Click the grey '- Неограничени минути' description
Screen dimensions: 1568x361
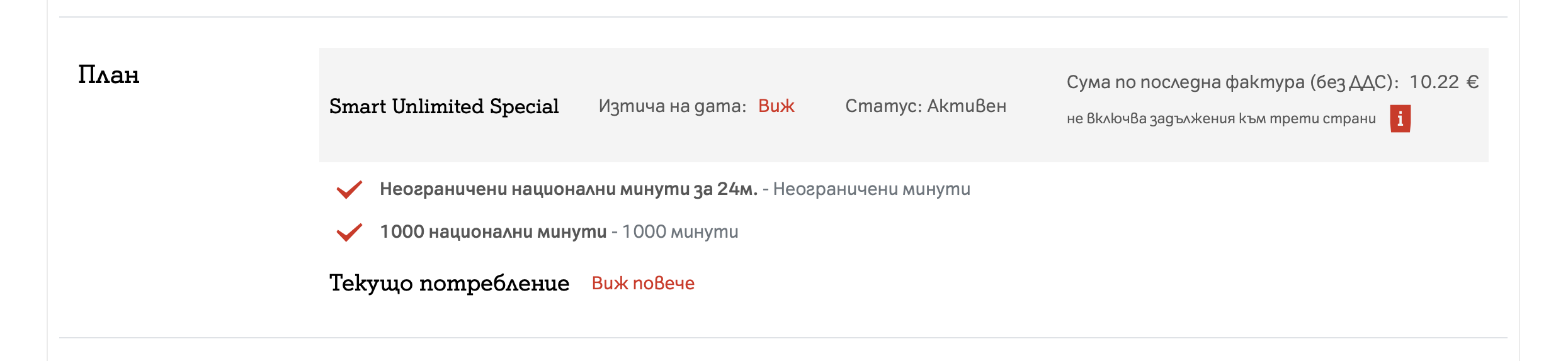pos(866,189)
